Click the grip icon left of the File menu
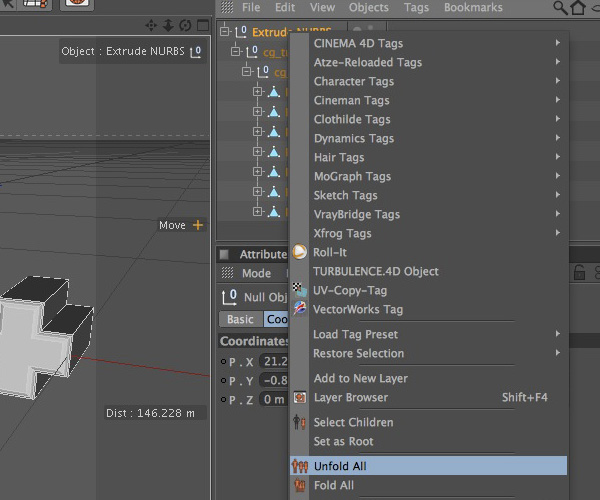 coord(227,7)
